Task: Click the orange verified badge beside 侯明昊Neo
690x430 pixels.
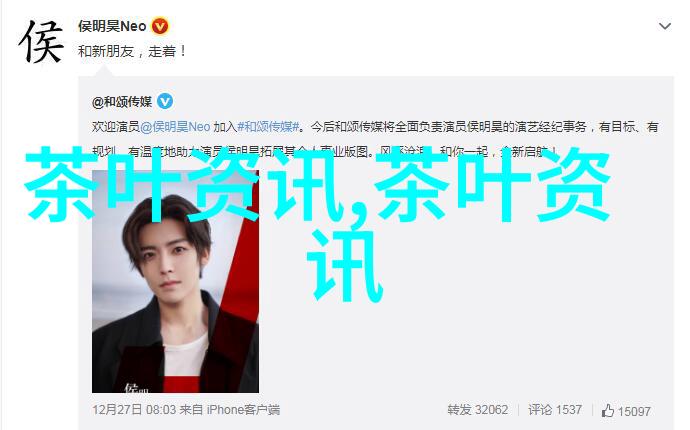Action: click(160, 26)
